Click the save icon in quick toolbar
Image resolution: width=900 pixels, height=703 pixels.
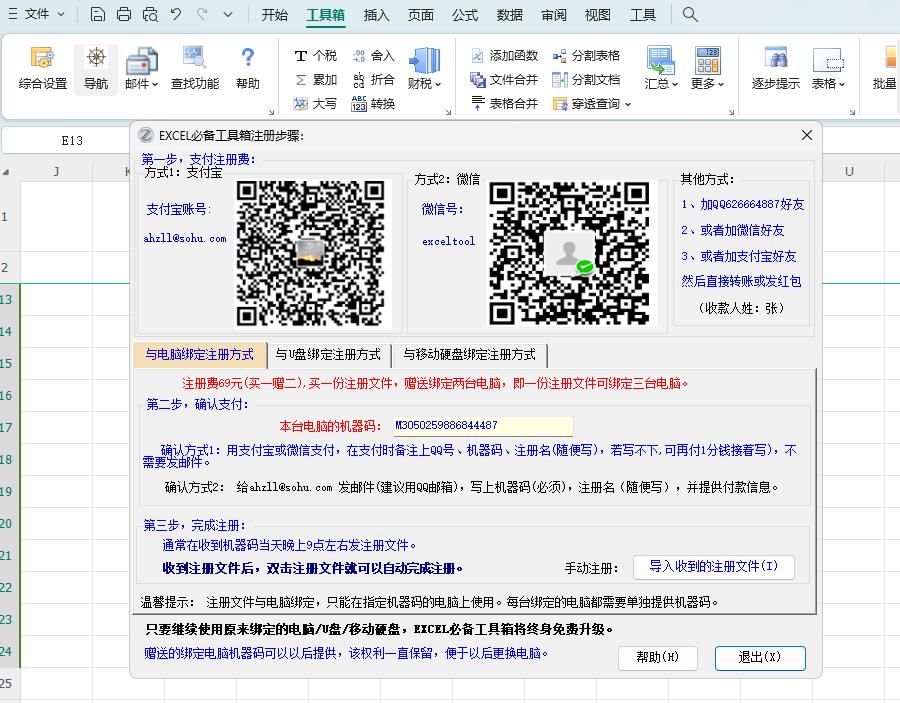click(98, 14)
